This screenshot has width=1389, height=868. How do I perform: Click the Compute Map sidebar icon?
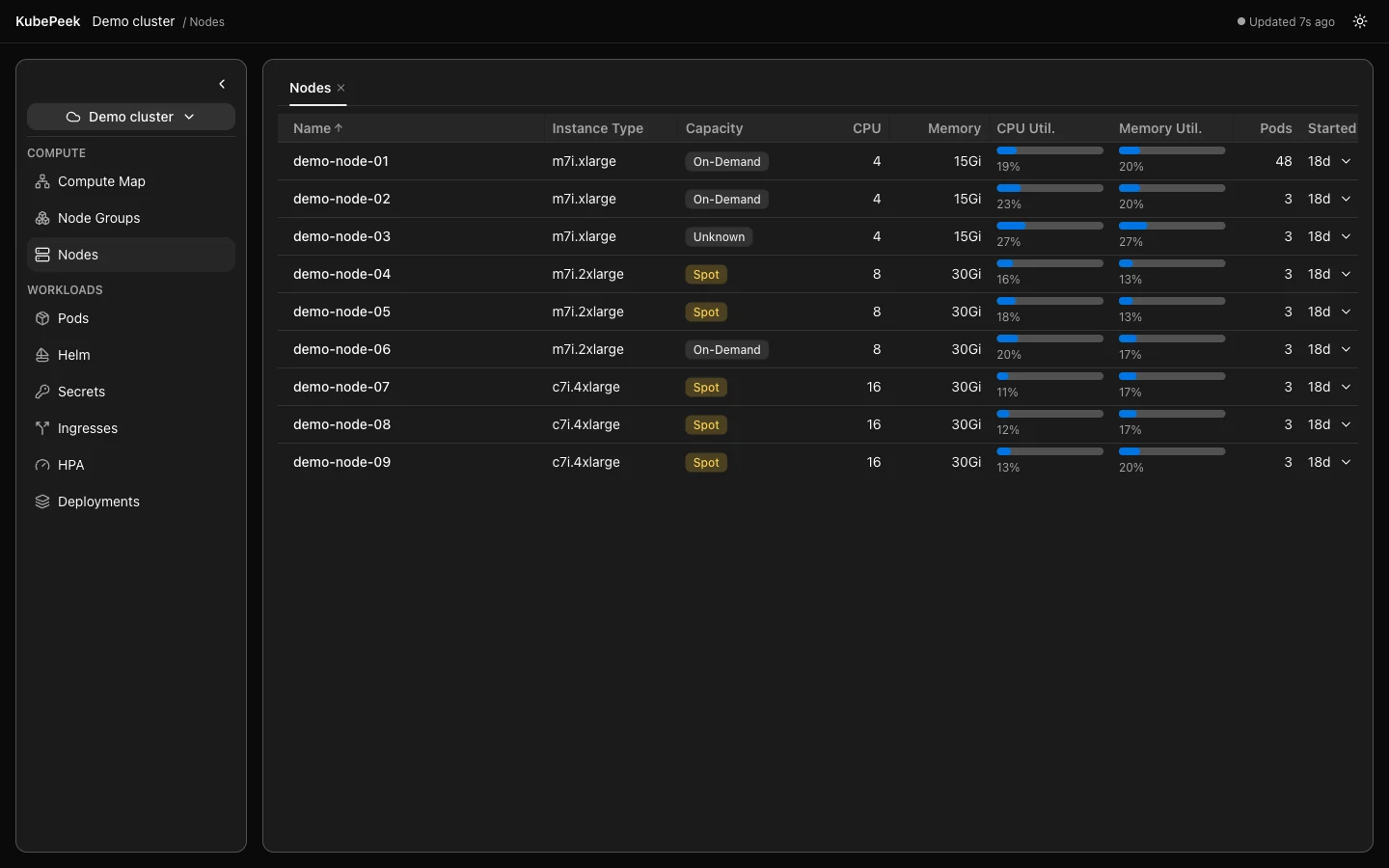42,181
